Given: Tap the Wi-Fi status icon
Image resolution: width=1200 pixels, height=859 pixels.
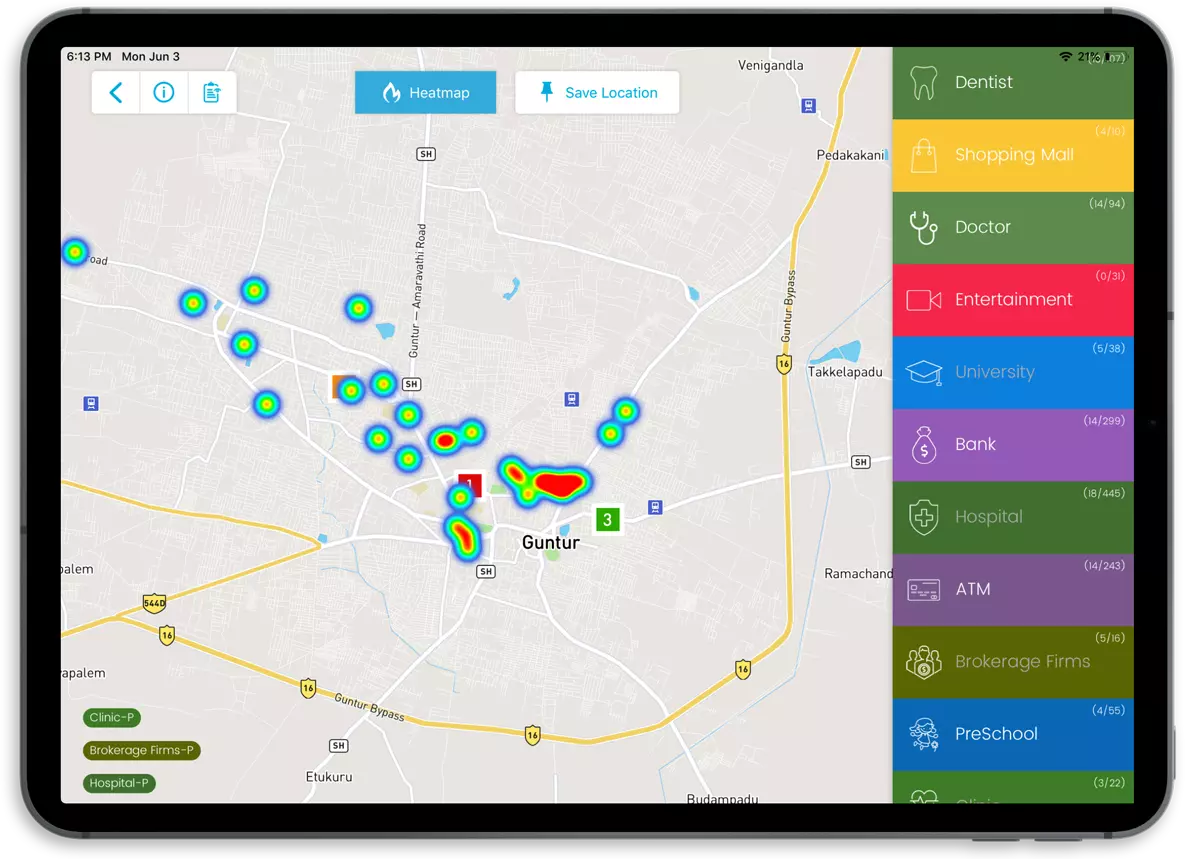Looking at the screenshot, I should point(1066,57).
